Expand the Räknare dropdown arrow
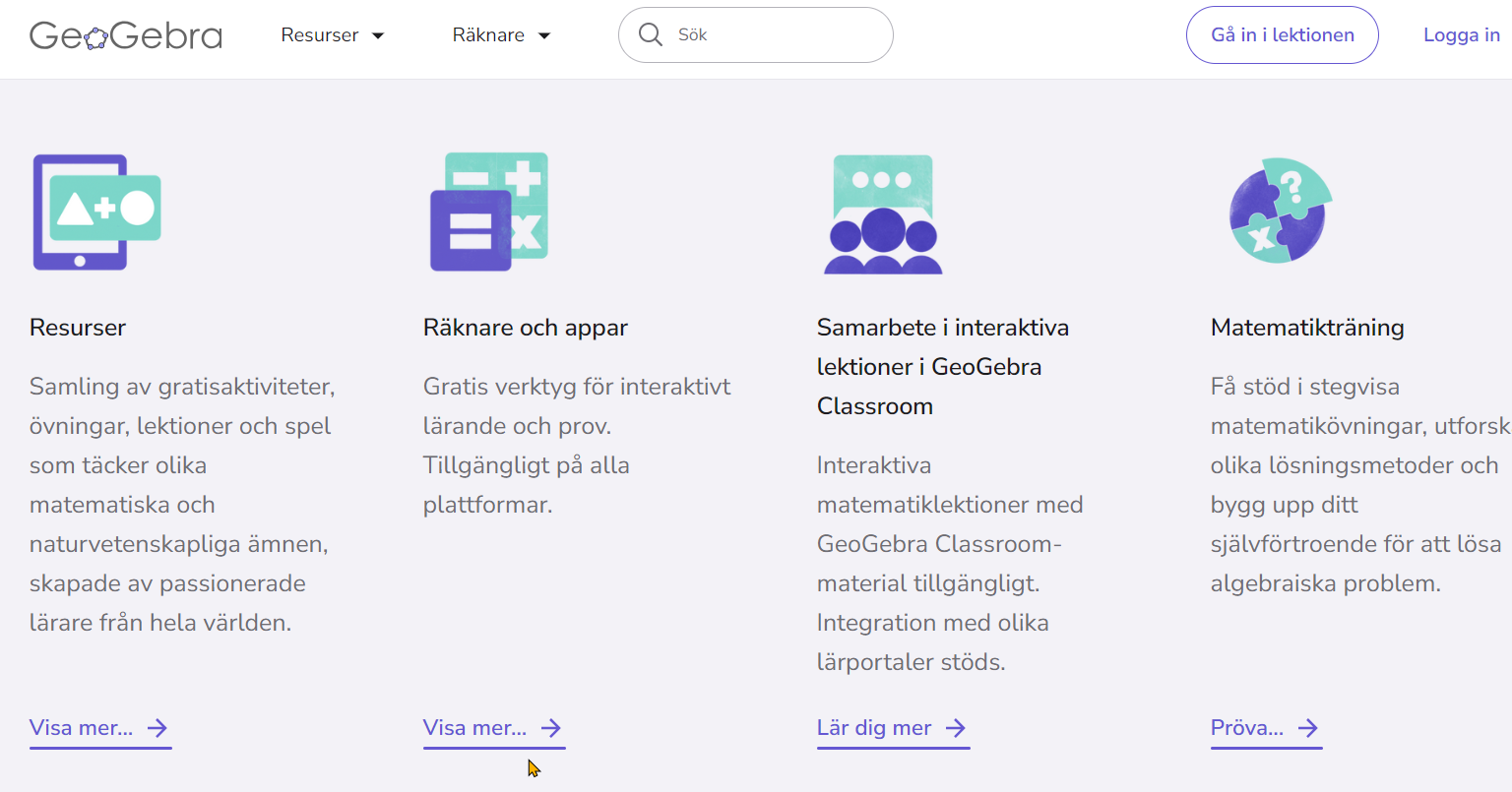1512x792 pixels. coord(544,35)
